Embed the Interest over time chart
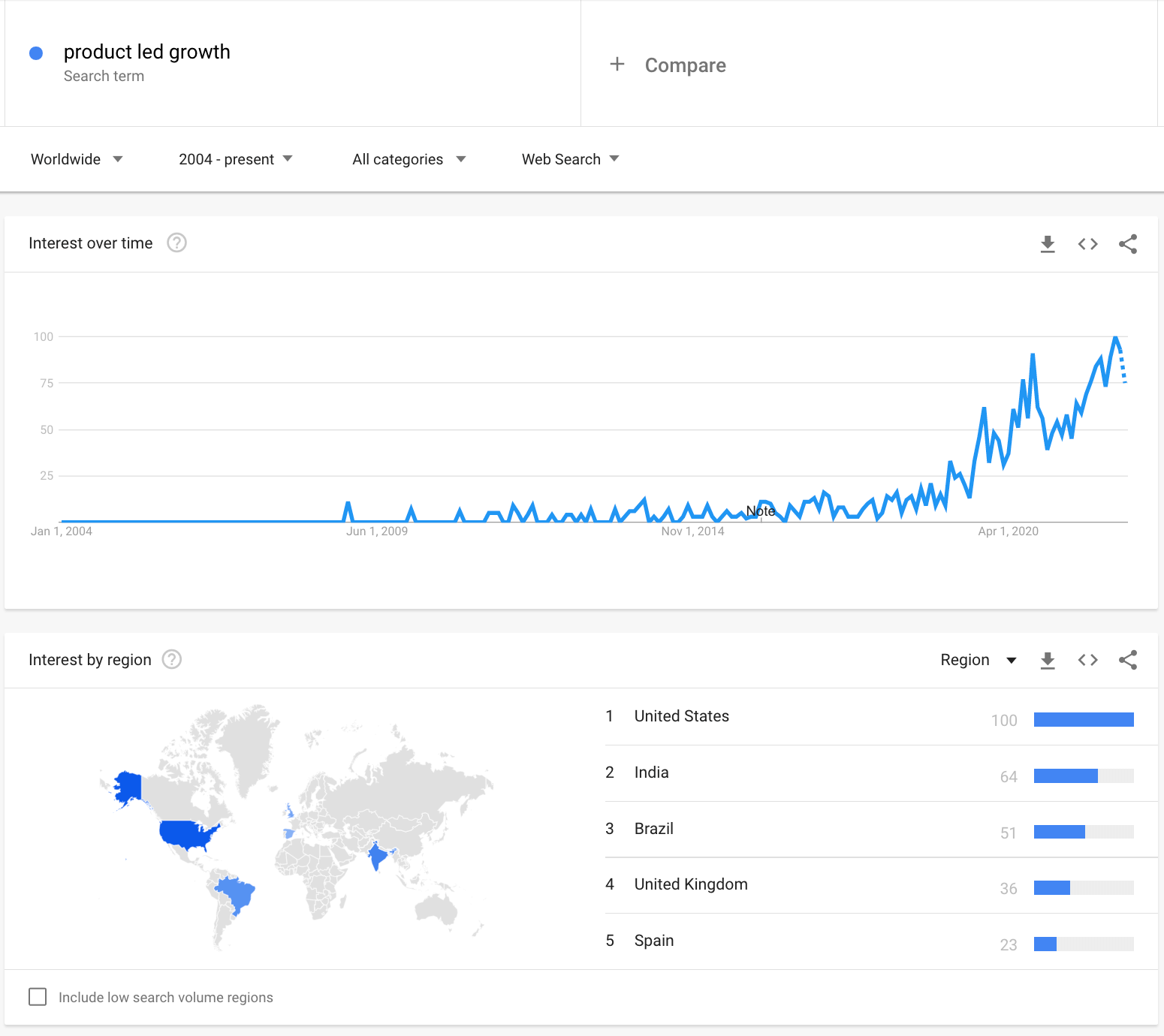The width and height of the screenshot is (1164, 1036). click(1087, 244)
